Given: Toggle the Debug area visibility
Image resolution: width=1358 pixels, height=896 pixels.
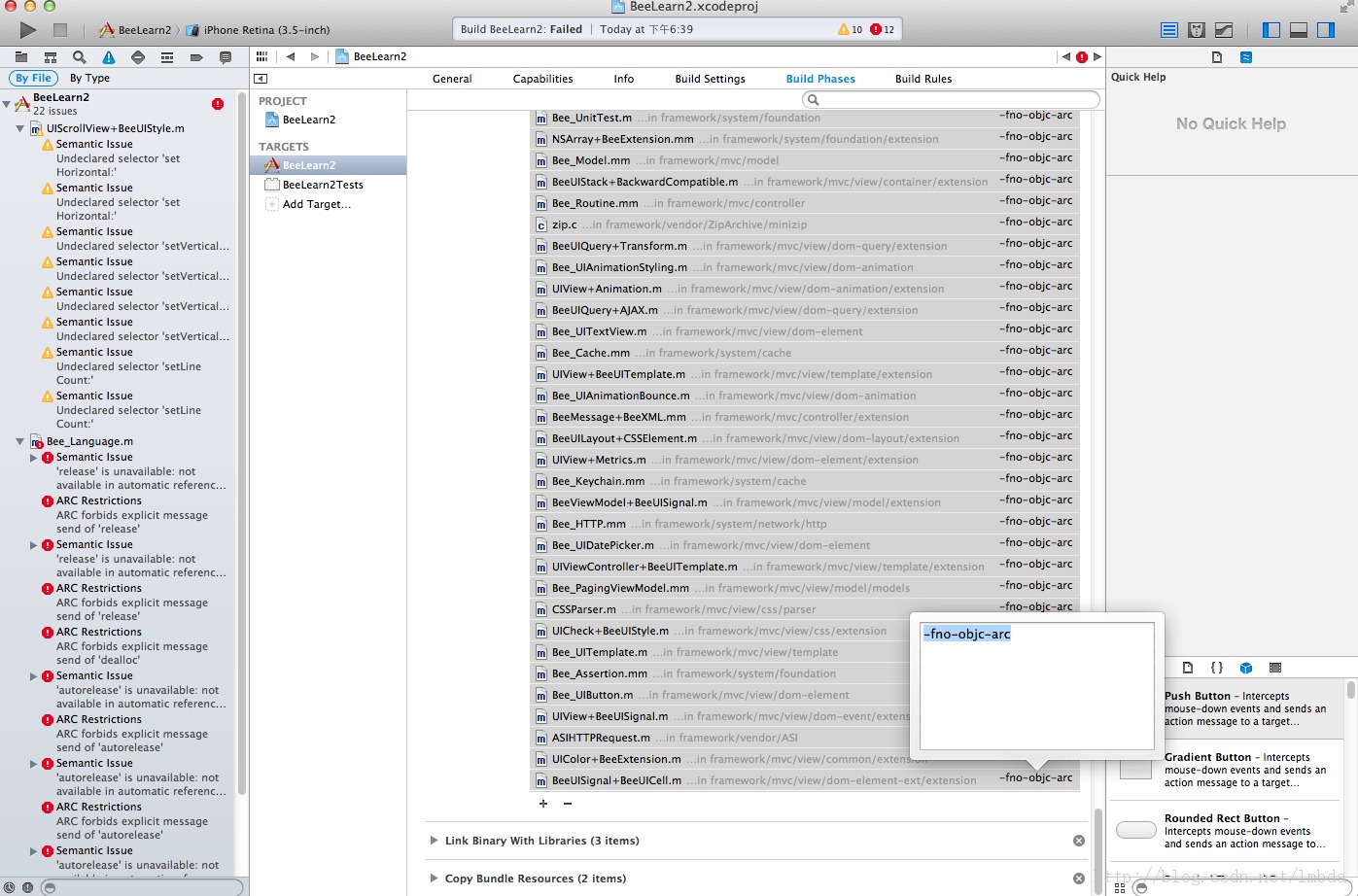Looking at the screenshot, I should [1299, 30].
